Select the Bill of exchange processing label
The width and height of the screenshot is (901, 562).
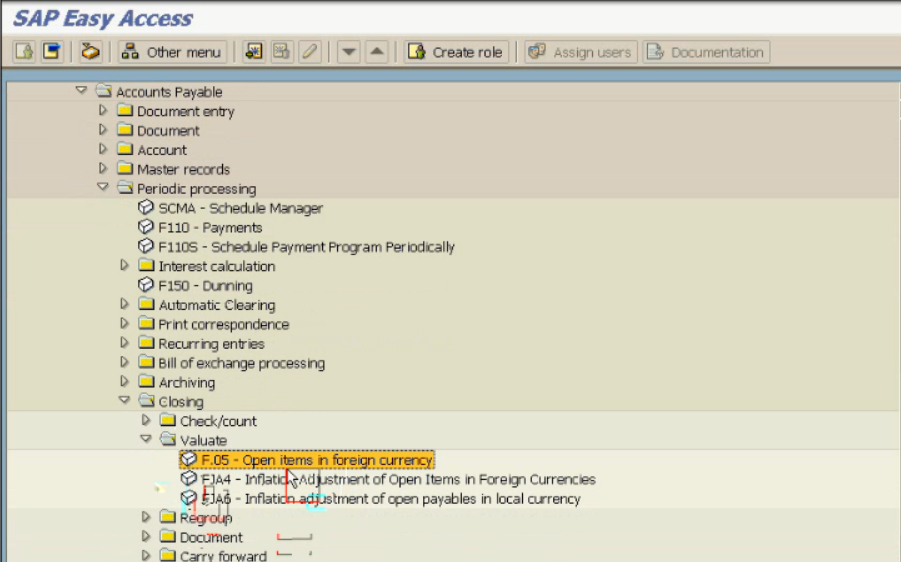[241, 363]
